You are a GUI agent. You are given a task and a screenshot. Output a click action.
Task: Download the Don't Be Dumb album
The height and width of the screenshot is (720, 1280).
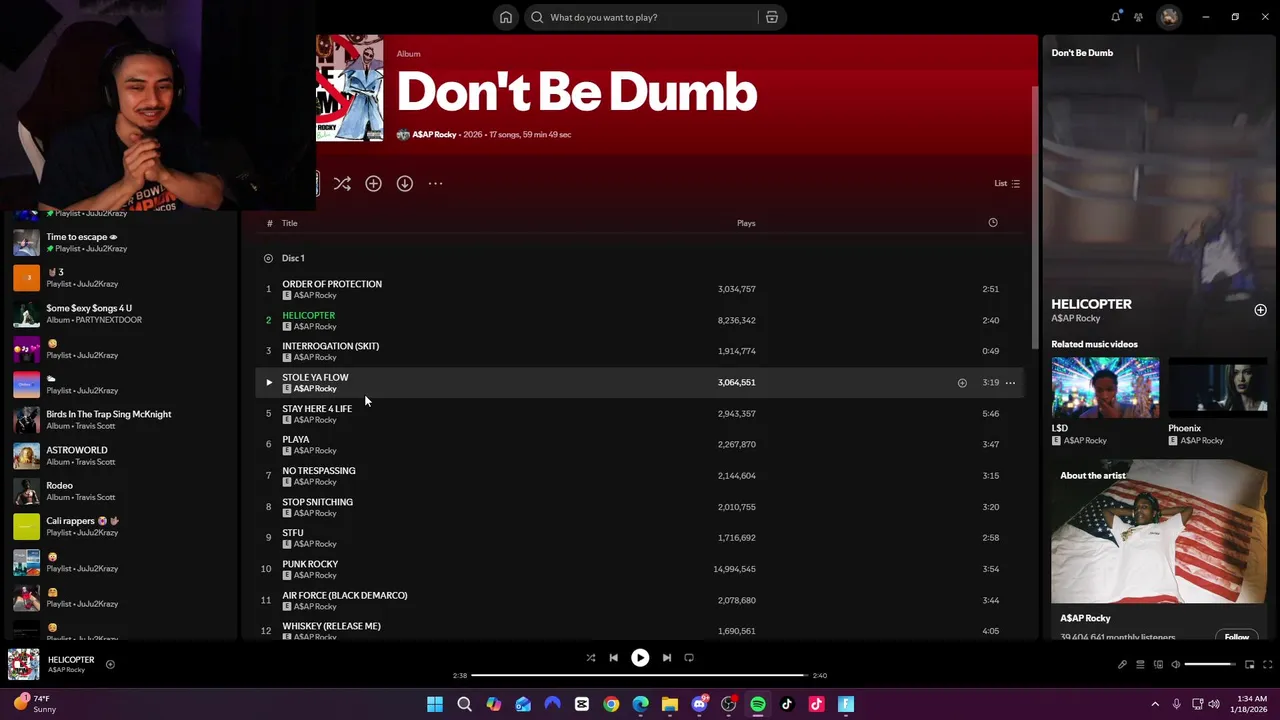pyautogui.click(x=404, y=184)
